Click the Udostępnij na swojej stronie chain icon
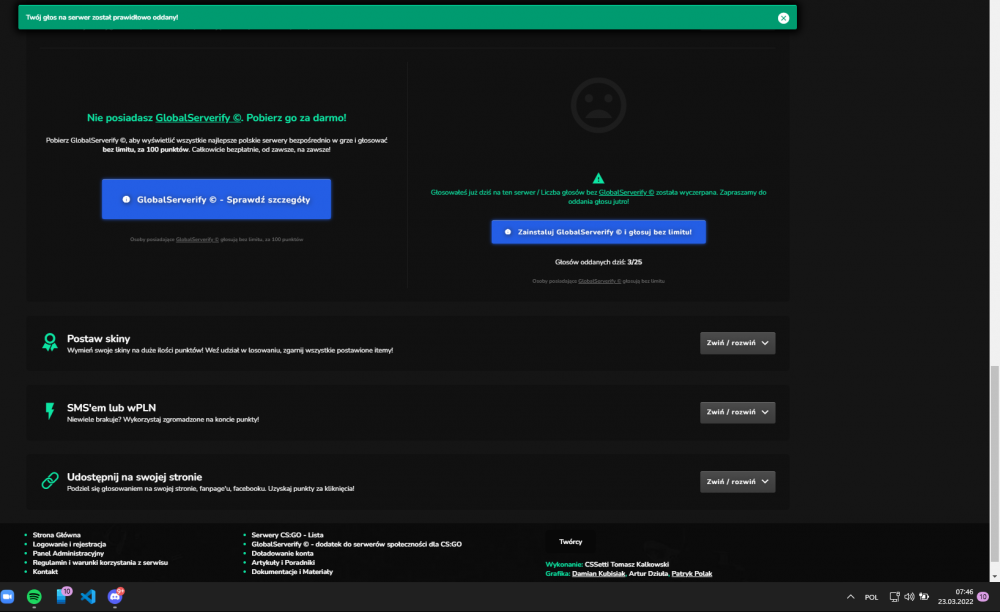This screenshot has width=1000, height=612. 50,481
